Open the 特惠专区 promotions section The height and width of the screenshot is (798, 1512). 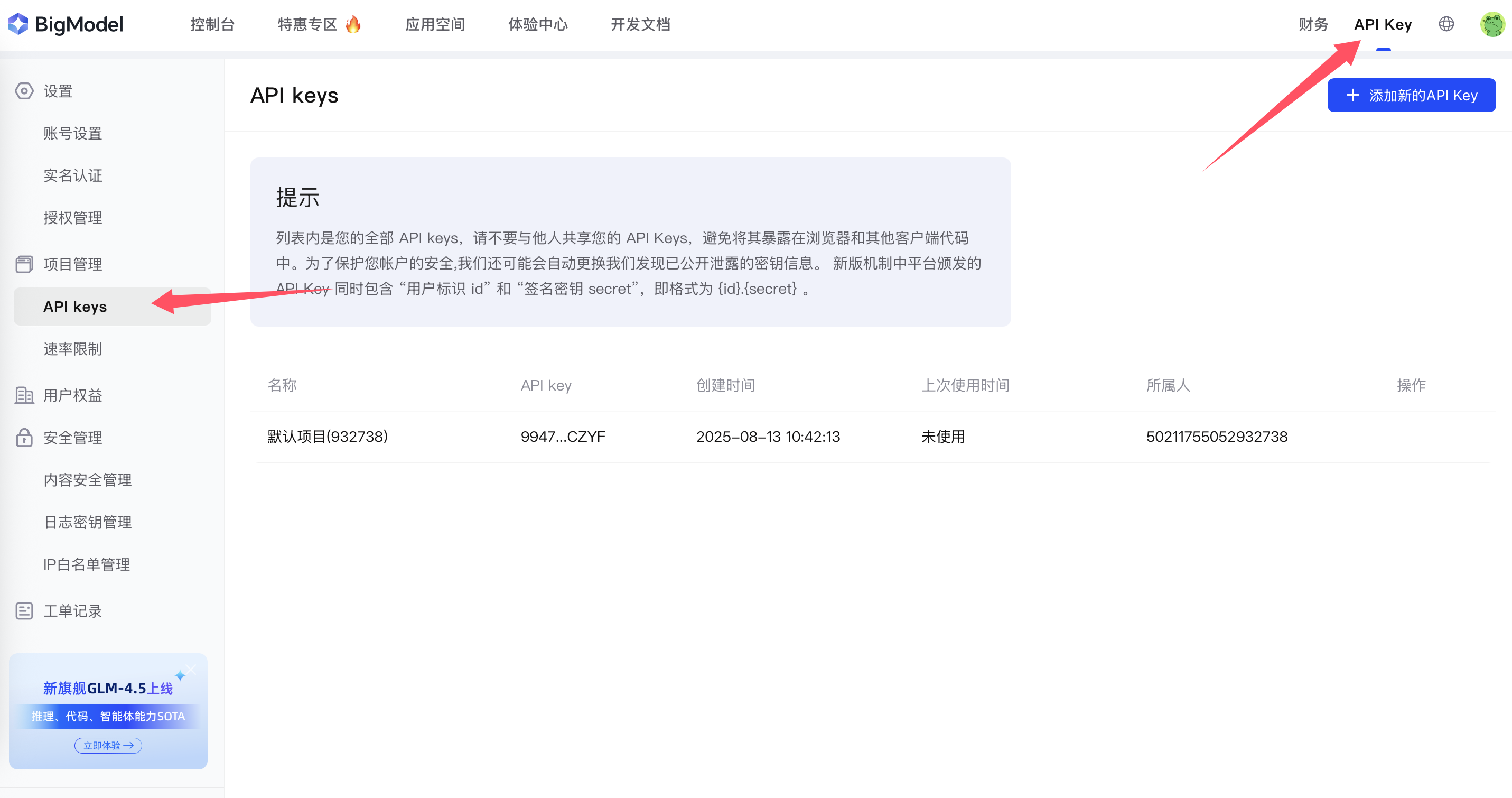tap(307, 25)
